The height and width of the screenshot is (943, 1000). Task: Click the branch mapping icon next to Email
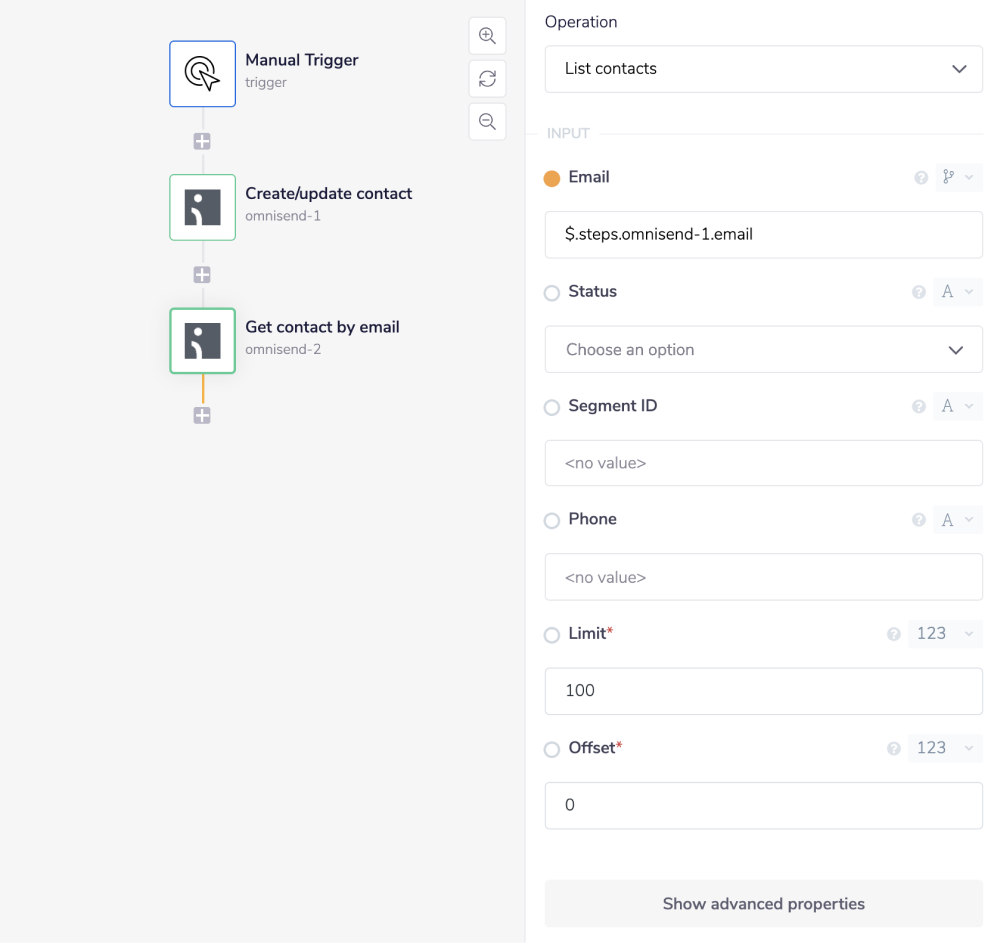point(953,177)
